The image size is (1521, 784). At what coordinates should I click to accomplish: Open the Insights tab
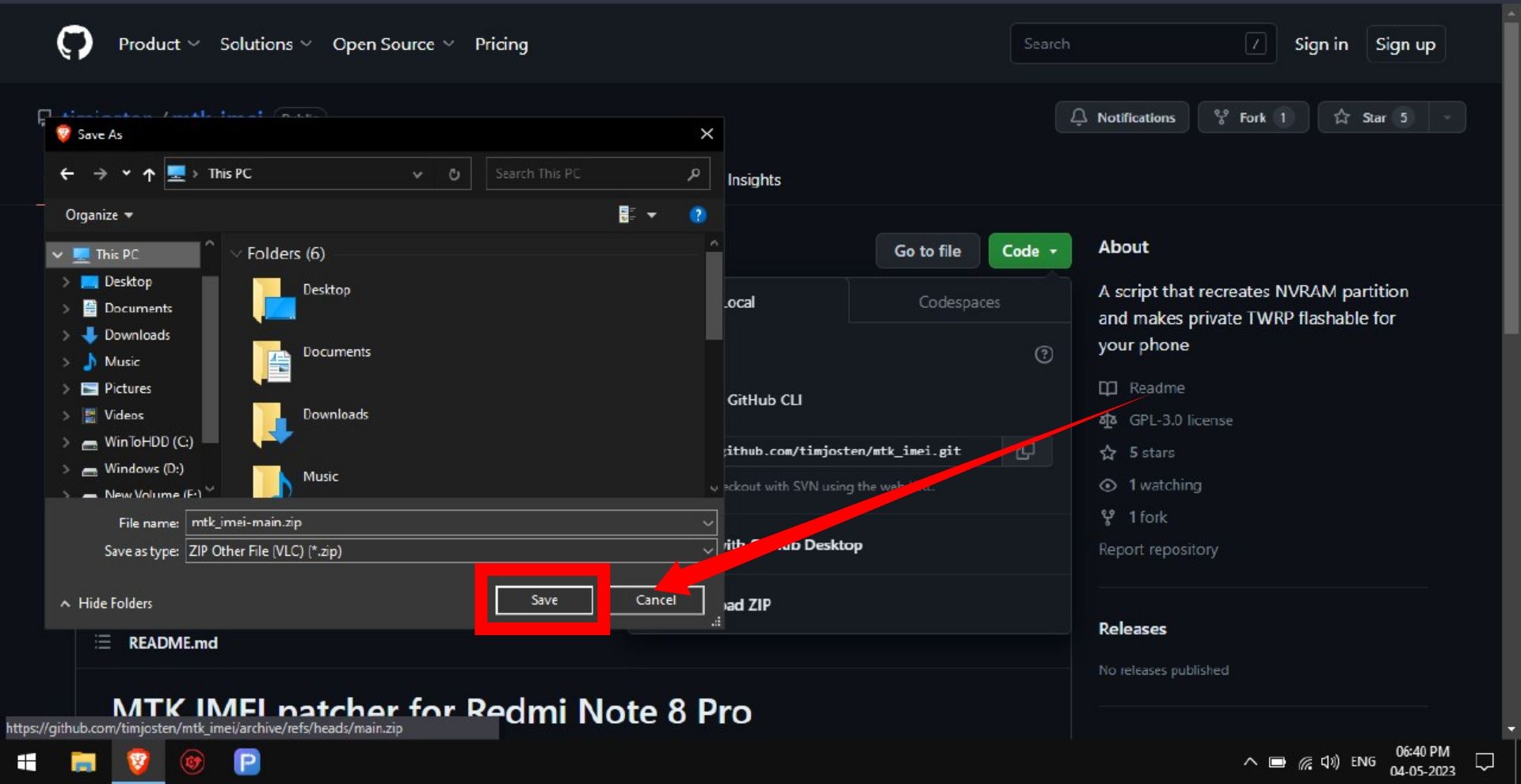[x=754, y=180]
